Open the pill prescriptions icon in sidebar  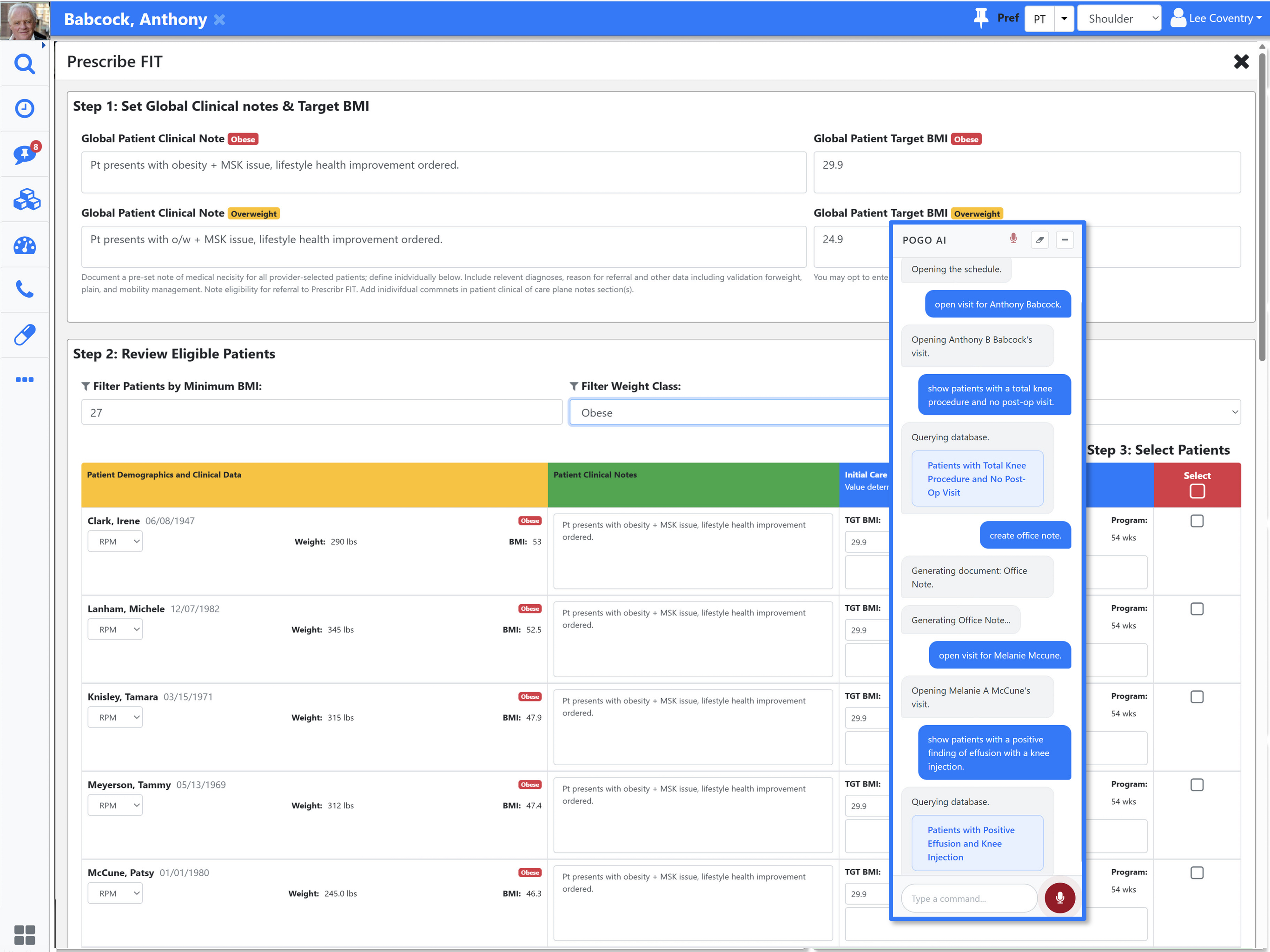pos(25,335)
